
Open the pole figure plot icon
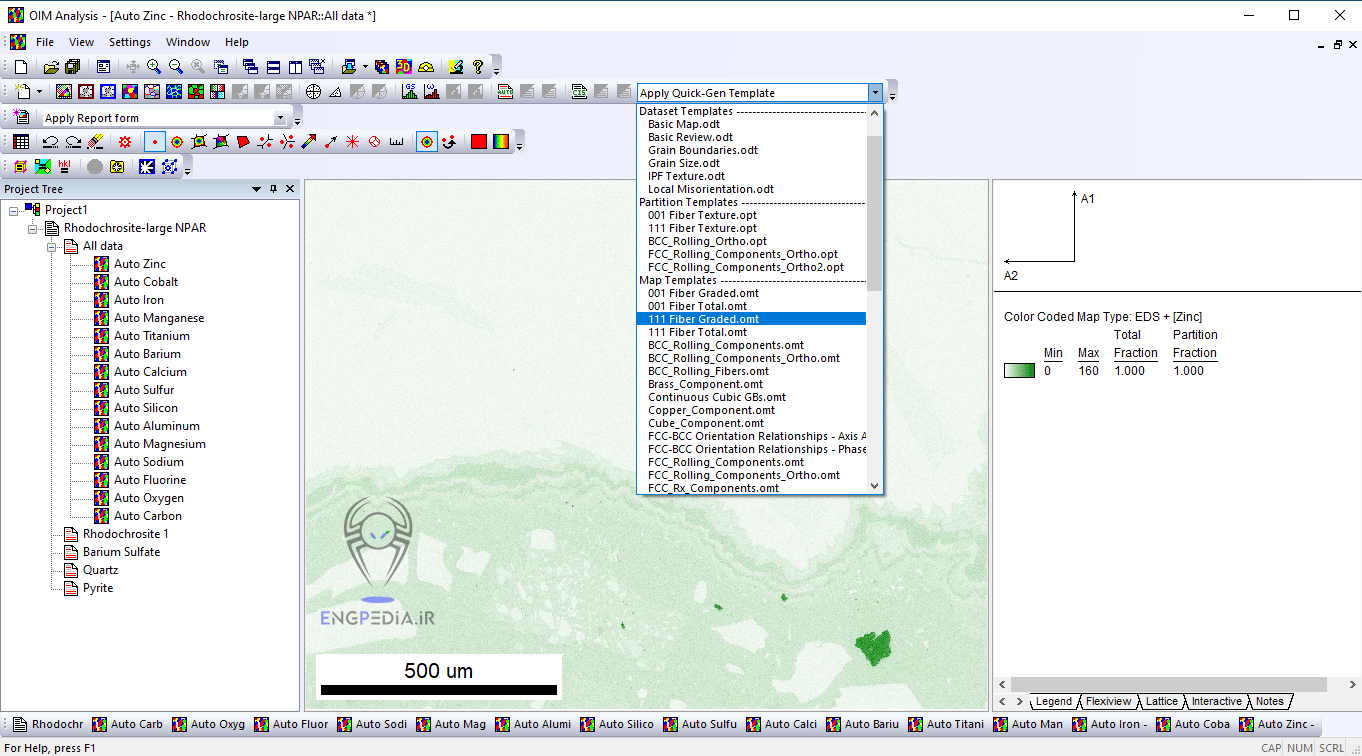(x=313, y=92)
